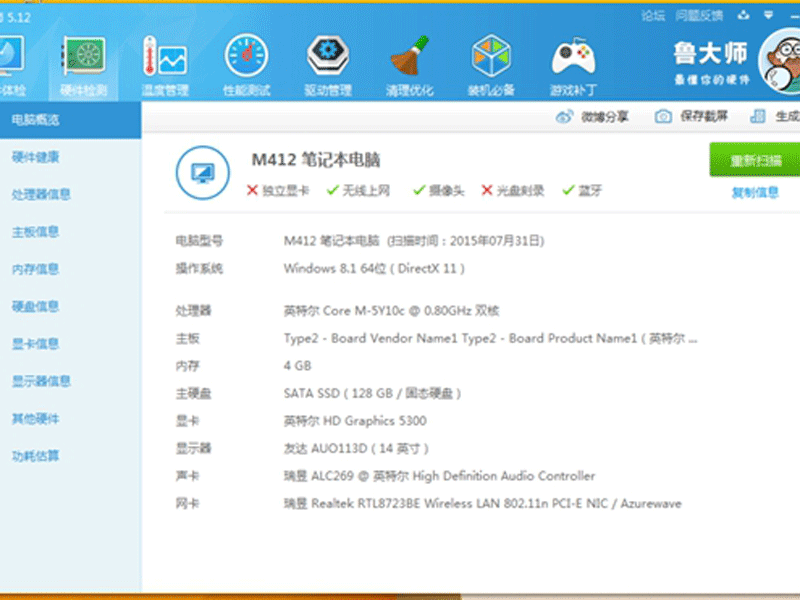Click the SATA SSD 128 GB value

(x=372, y=393)
